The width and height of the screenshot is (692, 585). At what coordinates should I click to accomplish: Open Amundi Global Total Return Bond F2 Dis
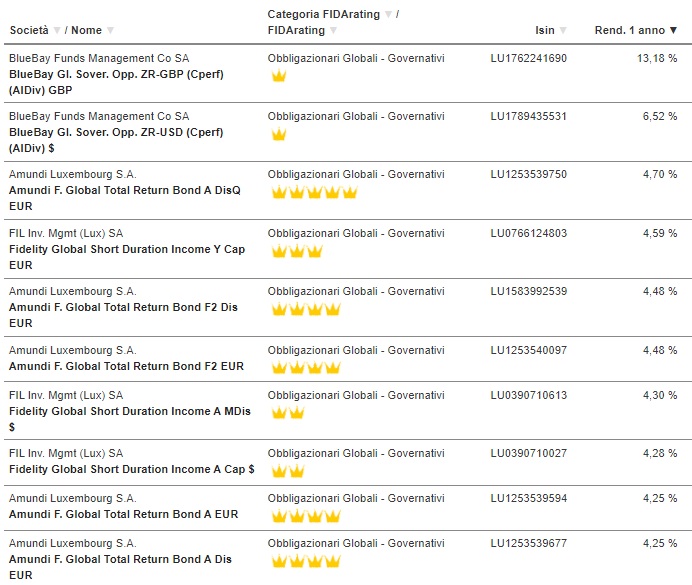click(x=124, y=315)
